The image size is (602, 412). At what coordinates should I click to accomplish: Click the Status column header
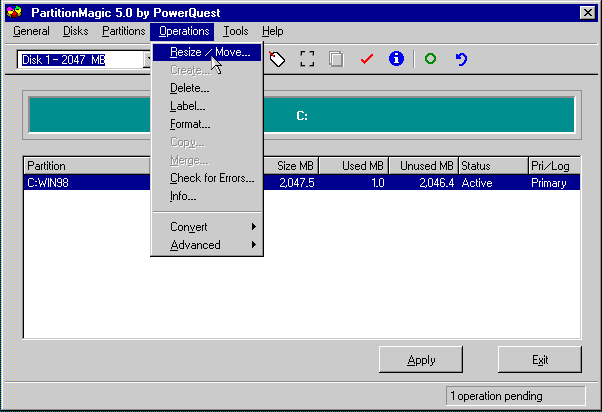tap(493, 166)
